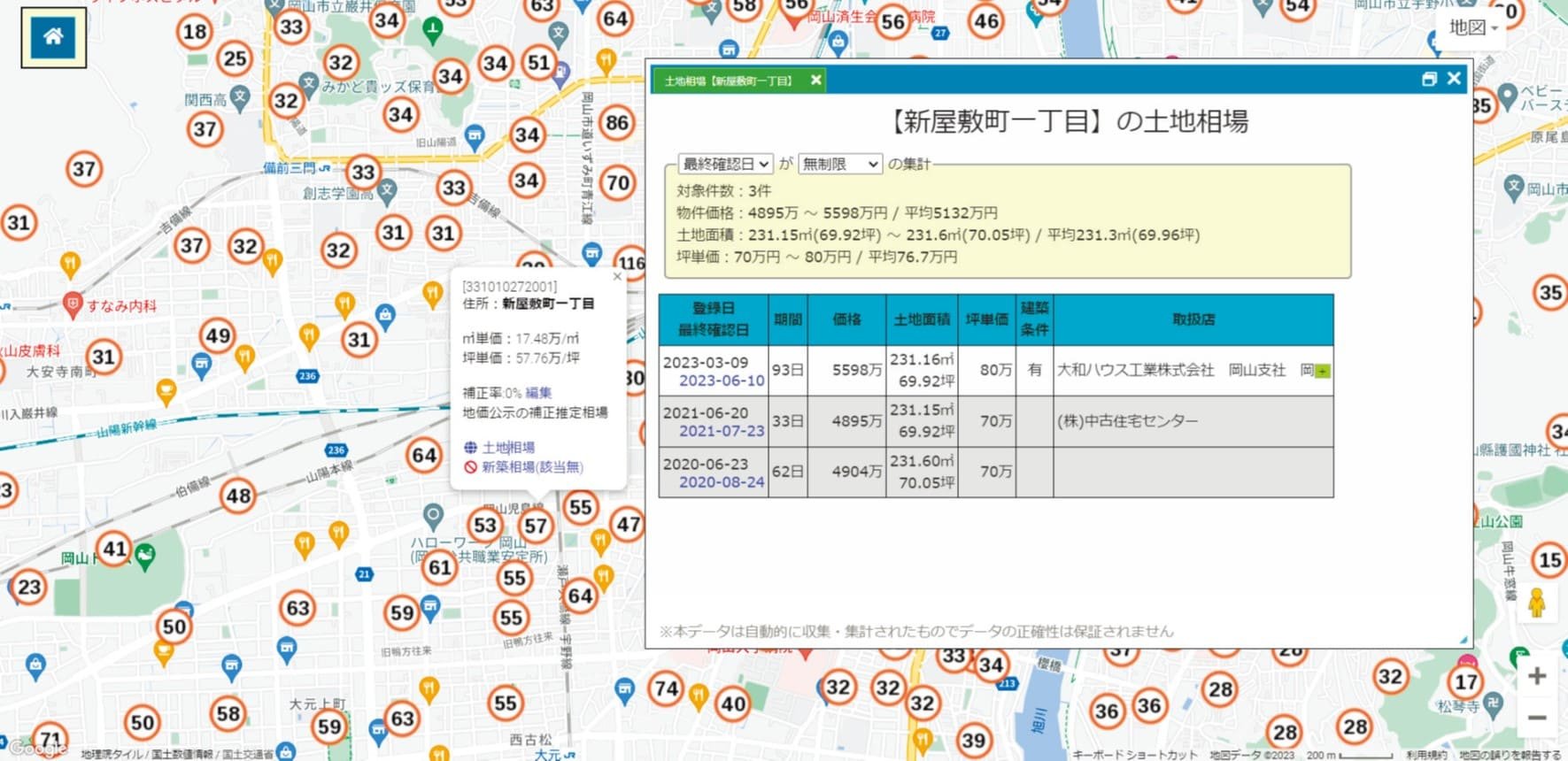Click price marker 86 on the map

point(617,123)
